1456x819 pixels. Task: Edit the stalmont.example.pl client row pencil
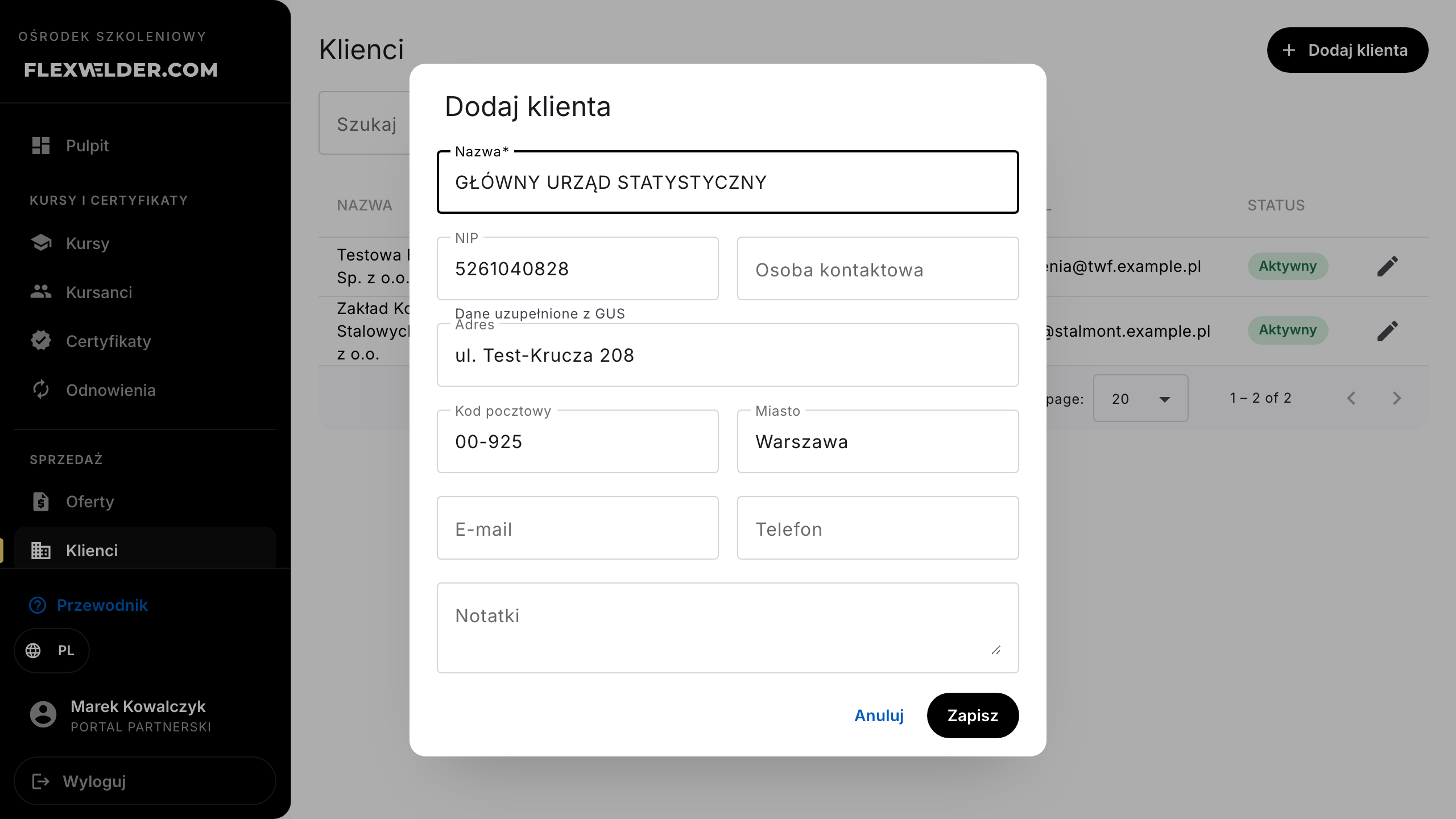tap(1387, 330)
